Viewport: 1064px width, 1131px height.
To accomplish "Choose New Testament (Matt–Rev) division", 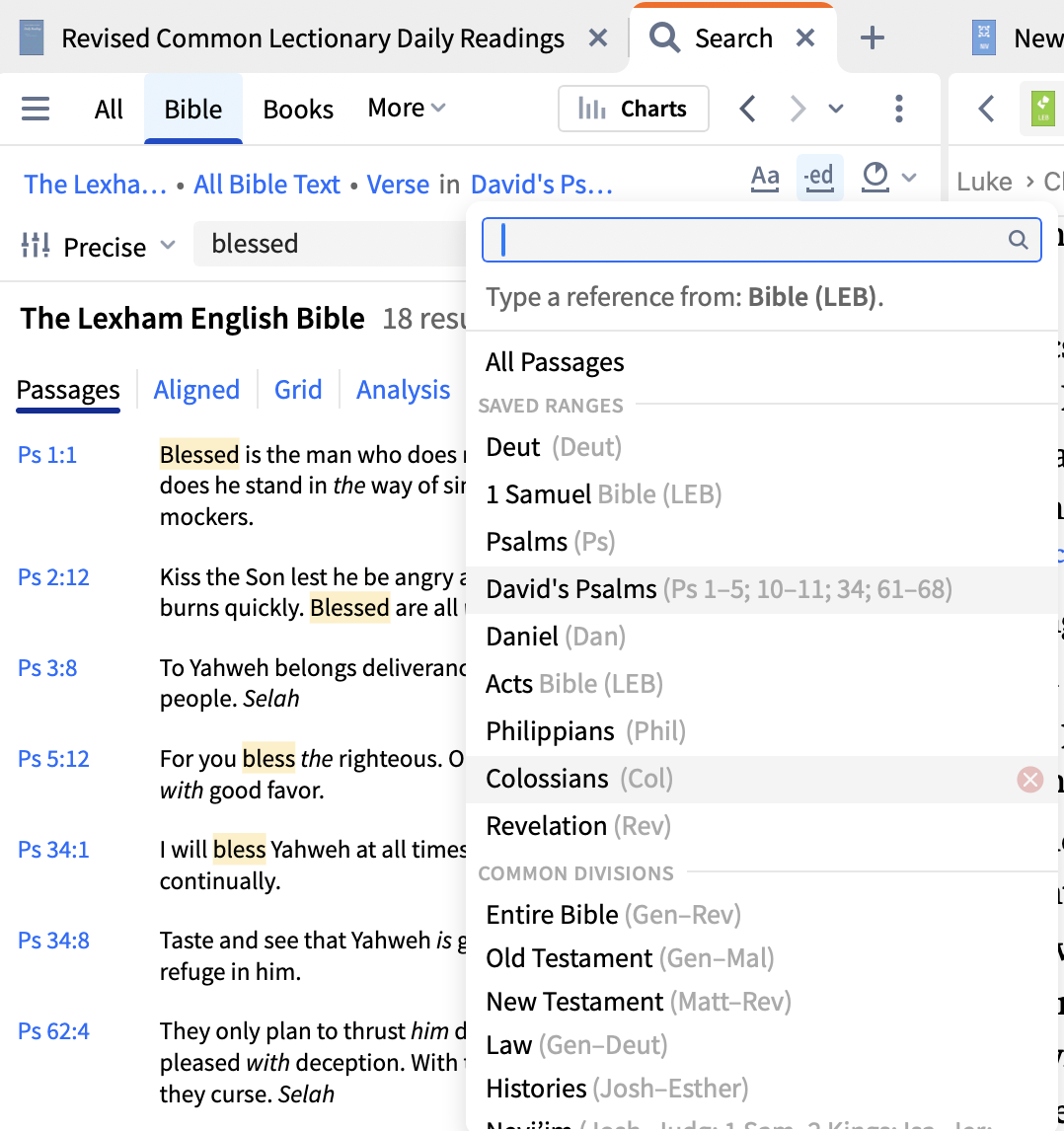I will [x=762, y=1002].
